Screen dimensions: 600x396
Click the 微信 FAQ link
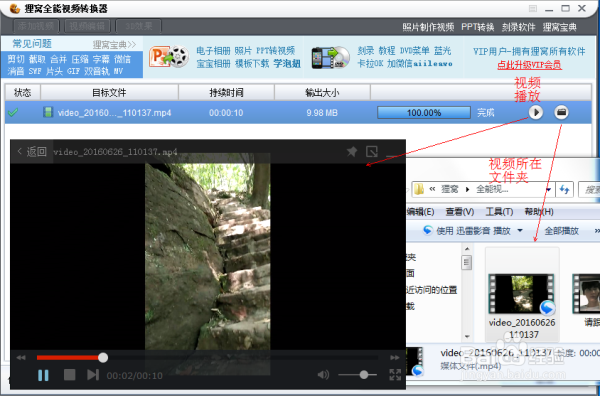click(122, 59)
